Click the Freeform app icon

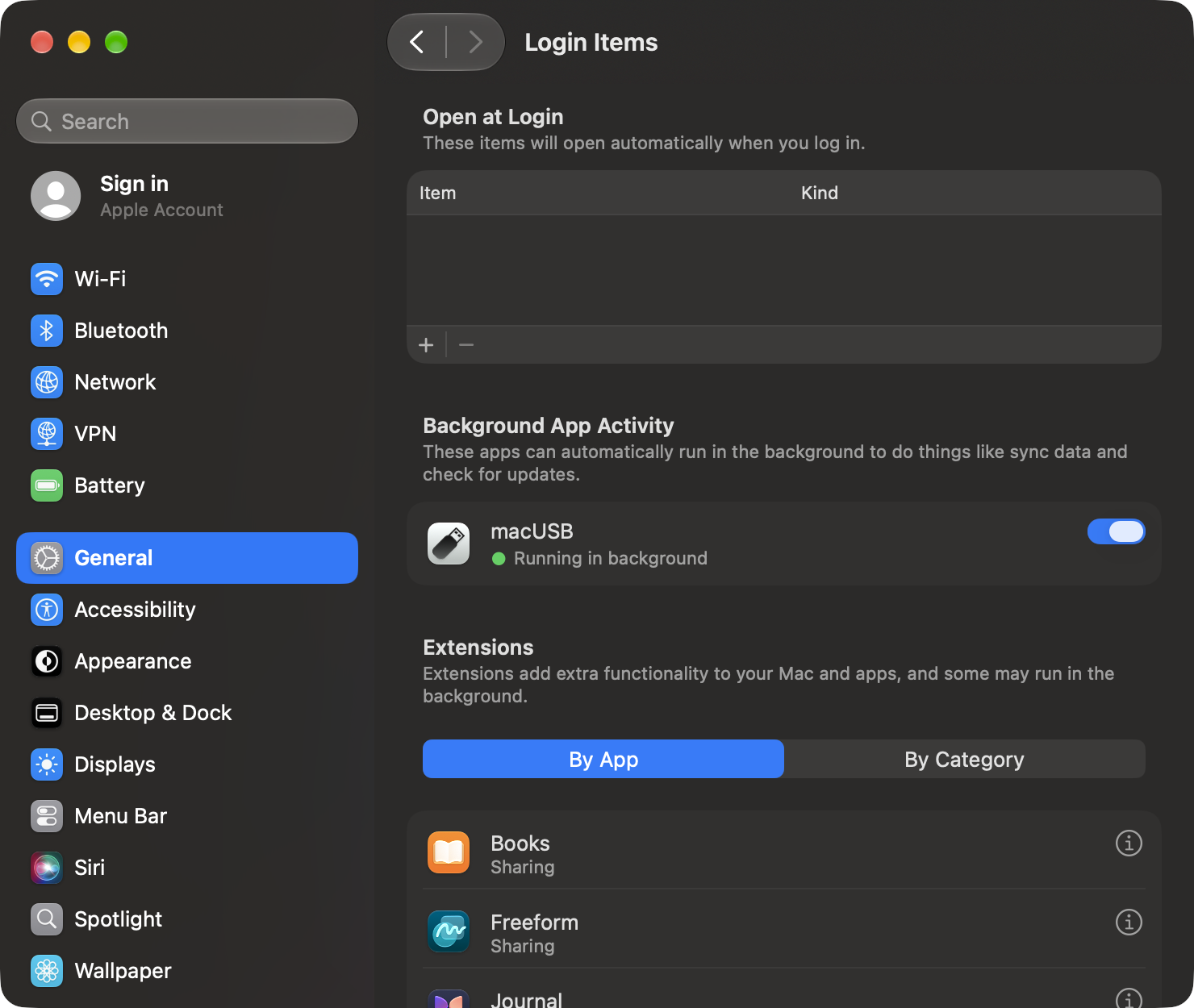coord(449,931)
